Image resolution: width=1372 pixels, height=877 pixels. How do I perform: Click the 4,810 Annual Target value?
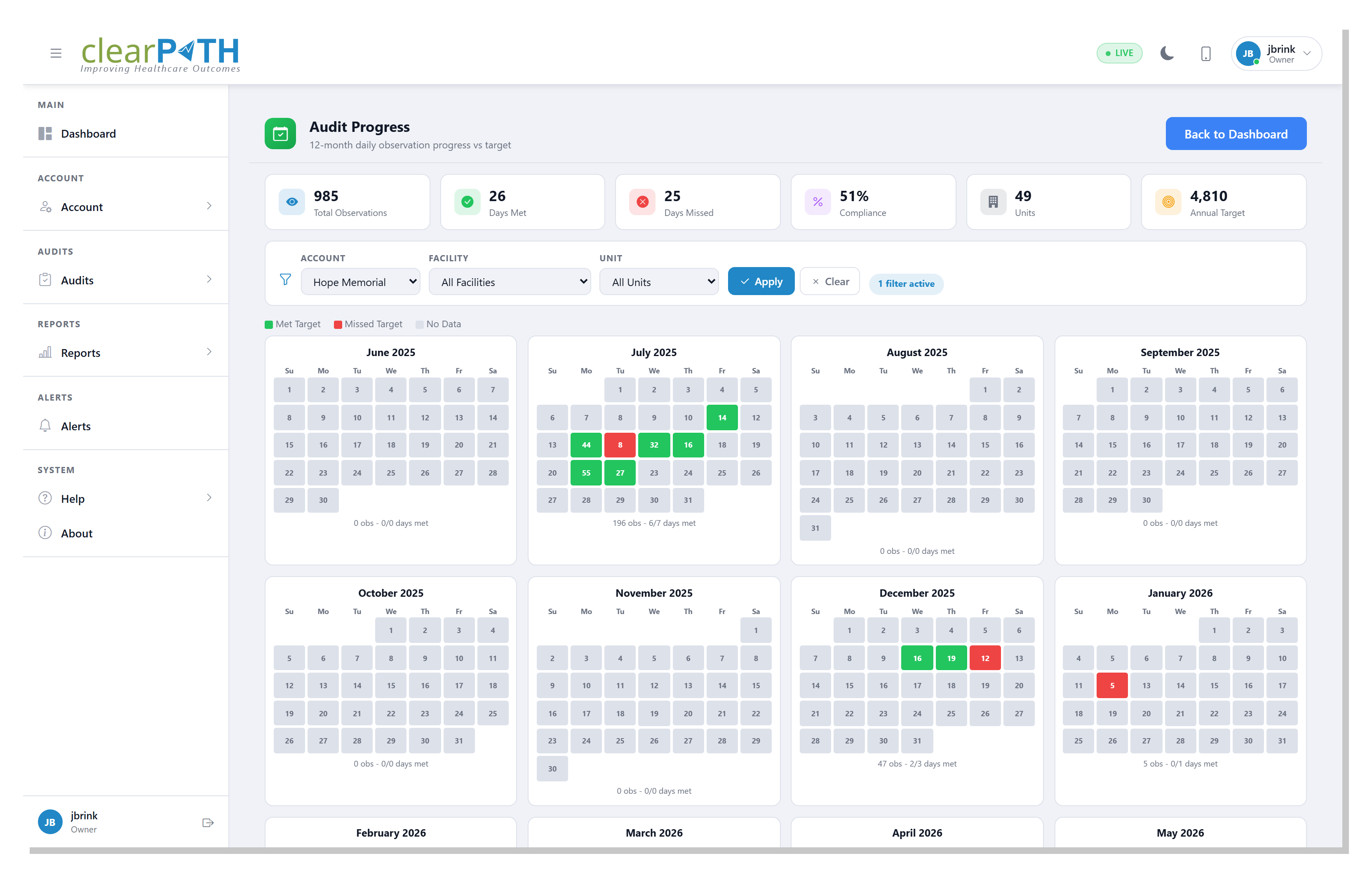[x=1208, y=196]
